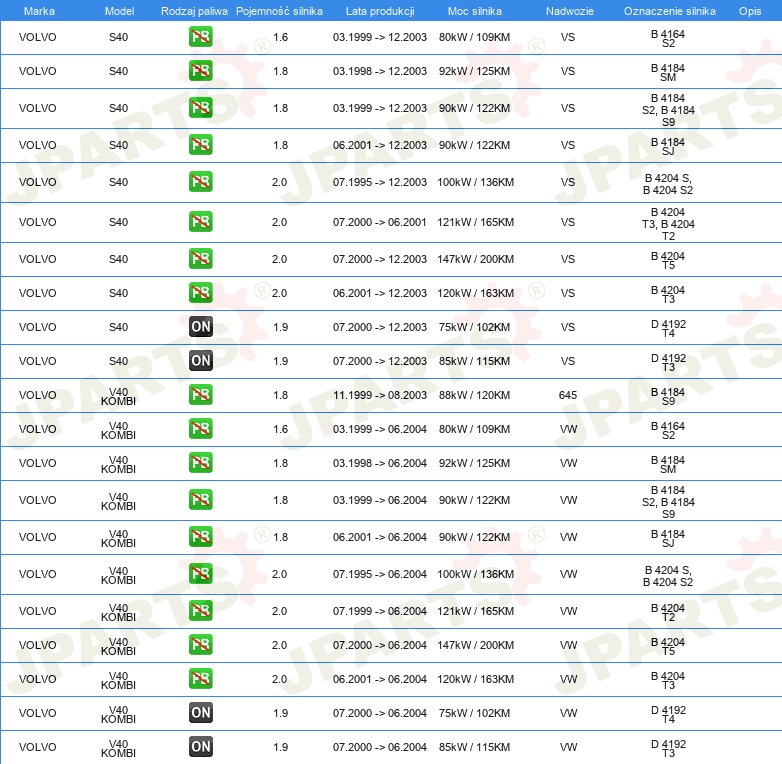The width and height of the screenshot is (782, 764).
Task: Click the petrol icon in S40 121kW / 165KM row
Action: click(x=200, y=222)
